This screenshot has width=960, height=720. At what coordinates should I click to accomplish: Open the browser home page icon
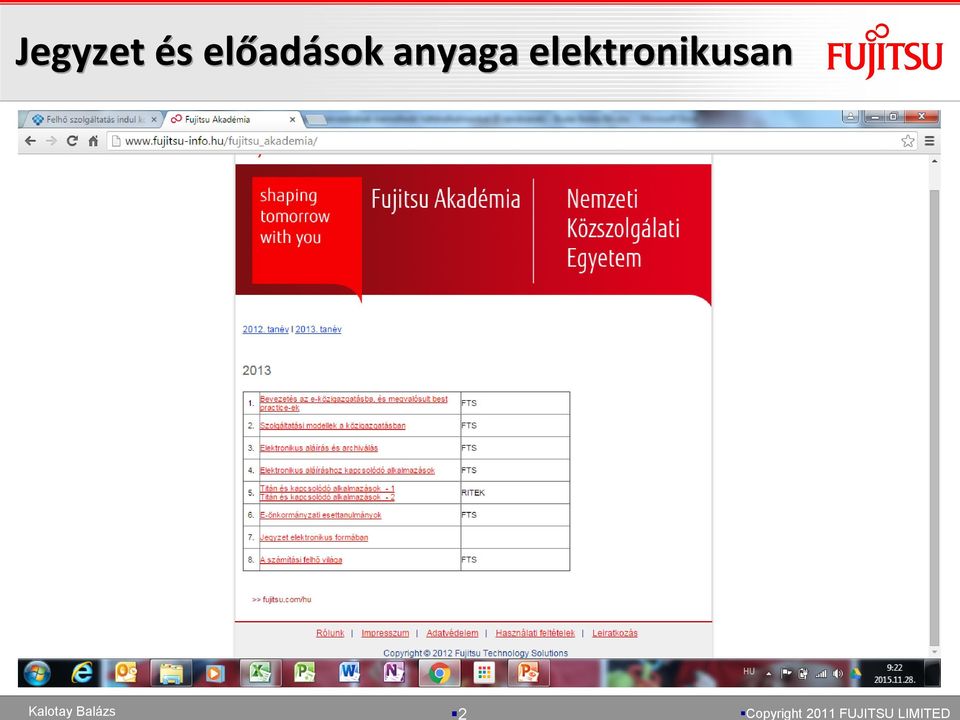93,141
